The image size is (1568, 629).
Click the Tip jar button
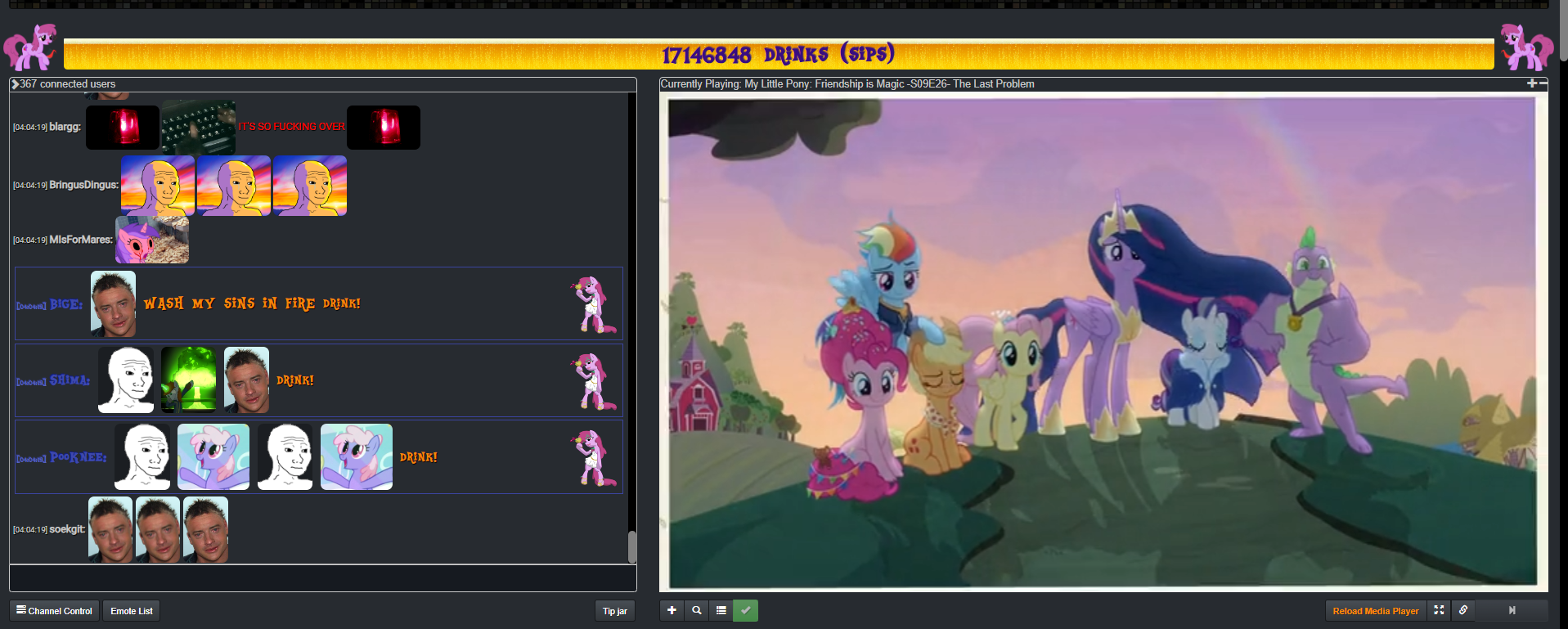[x=614, y=611]
